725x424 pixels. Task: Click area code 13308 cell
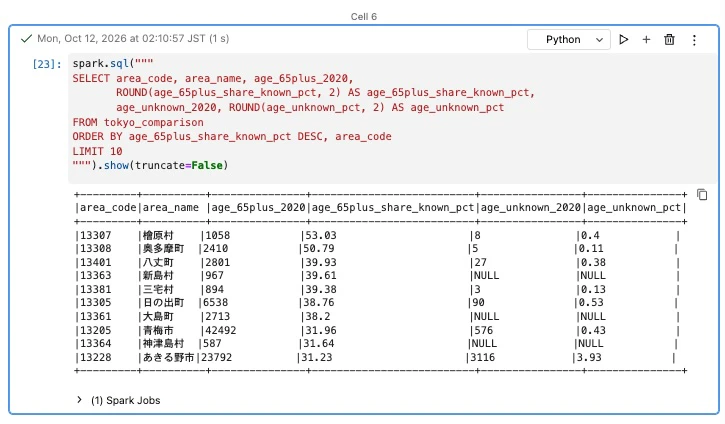pyautogui.click(x=96, y=248)
